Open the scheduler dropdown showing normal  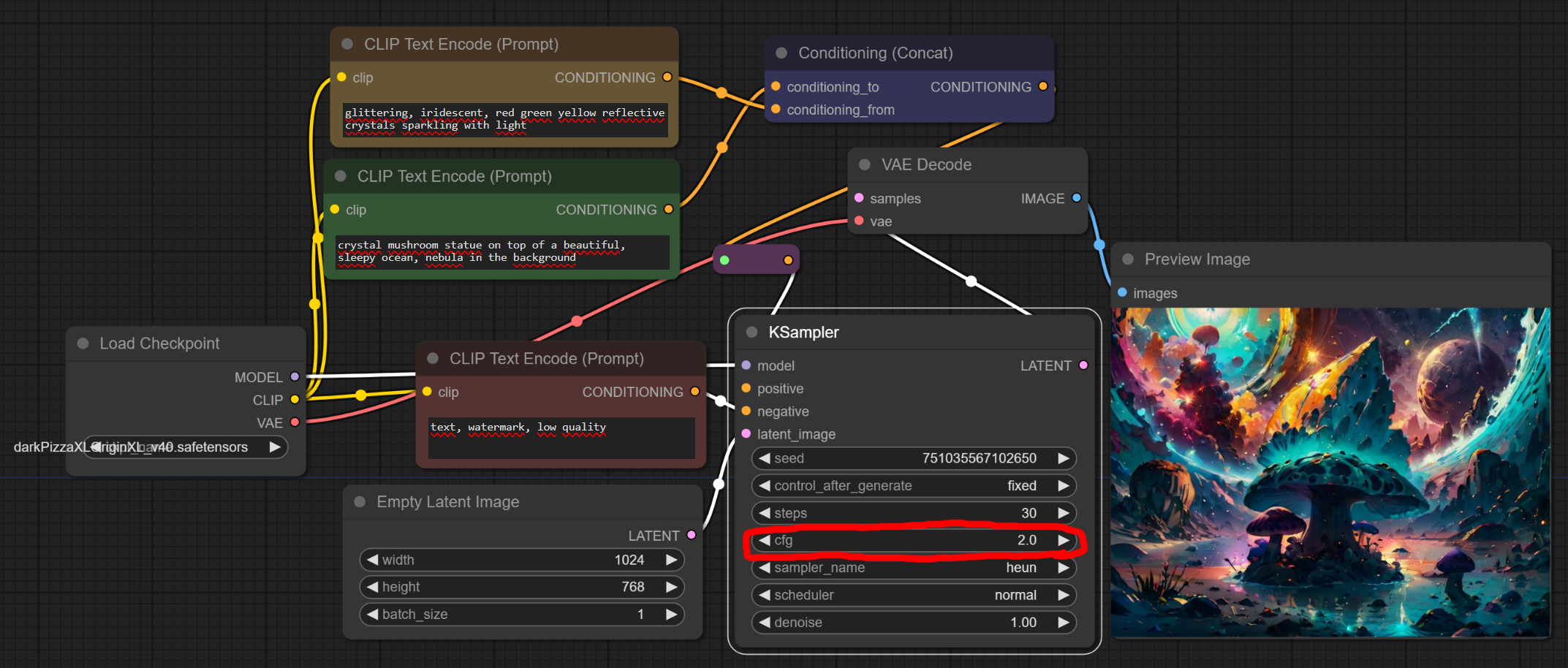pyautogui.click(x=912, y=595)
